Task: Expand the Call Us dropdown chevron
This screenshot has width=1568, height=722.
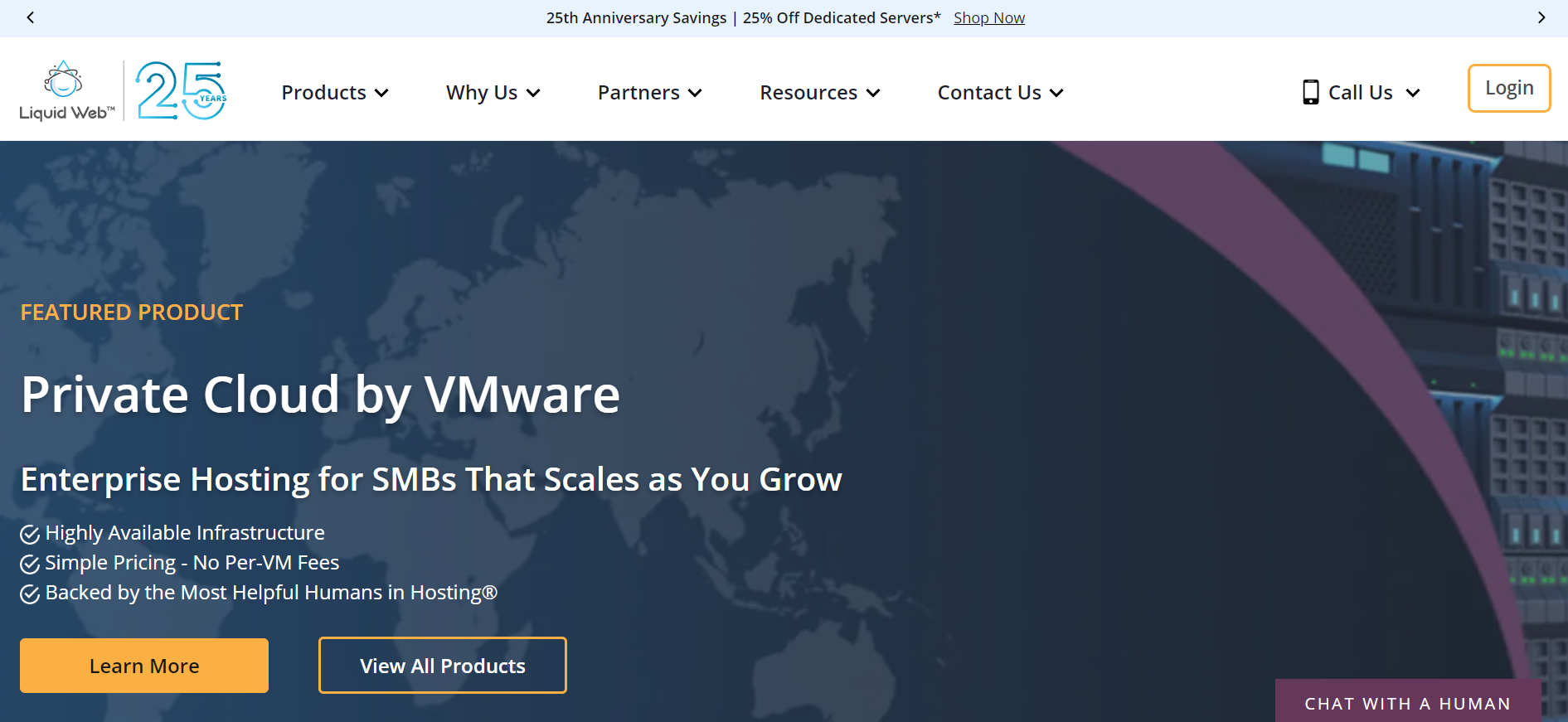Action: (x=1413, y=93)
